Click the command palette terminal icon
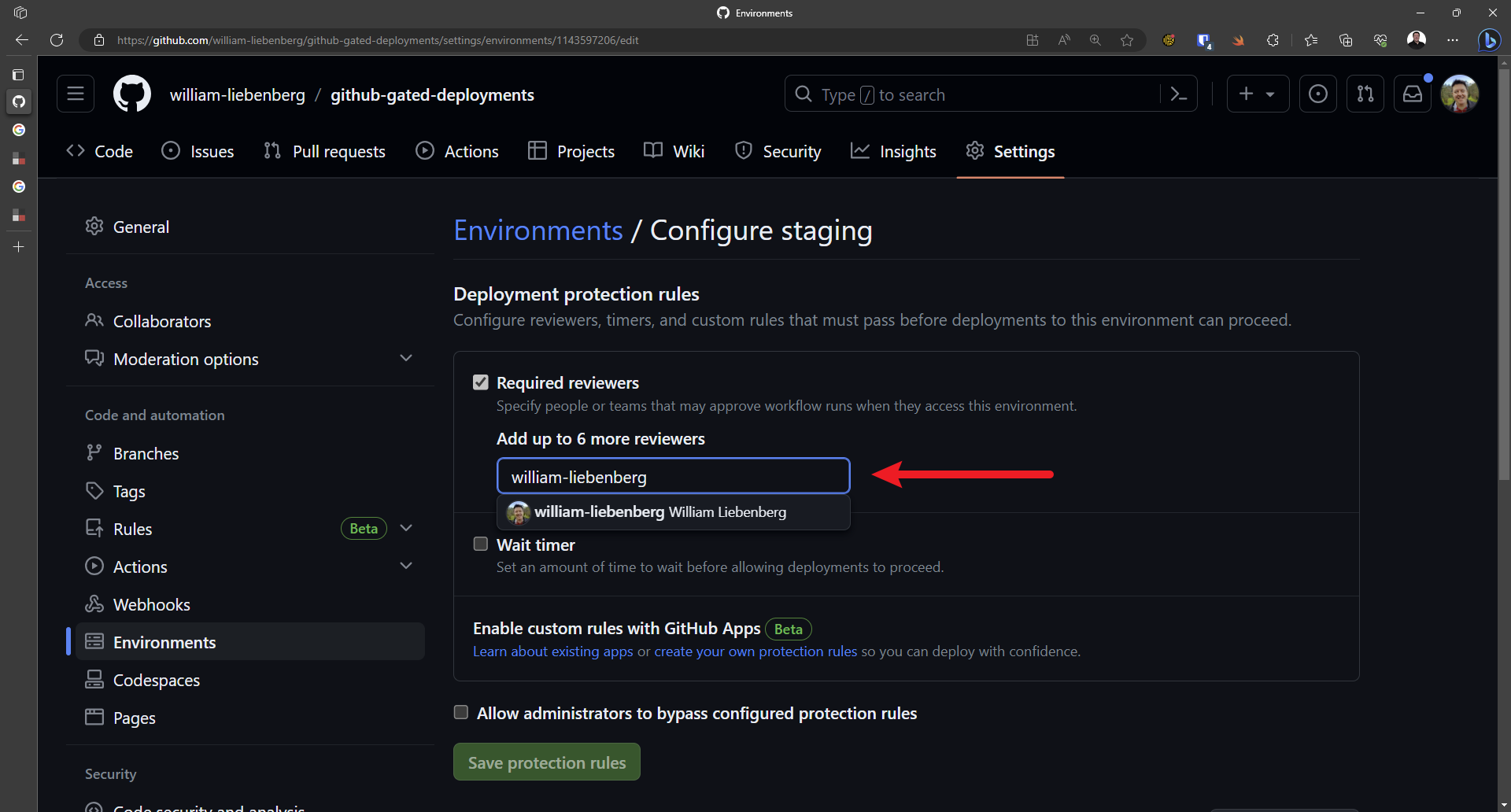Screen dimensions: 1511x812 coord(1178,94)
